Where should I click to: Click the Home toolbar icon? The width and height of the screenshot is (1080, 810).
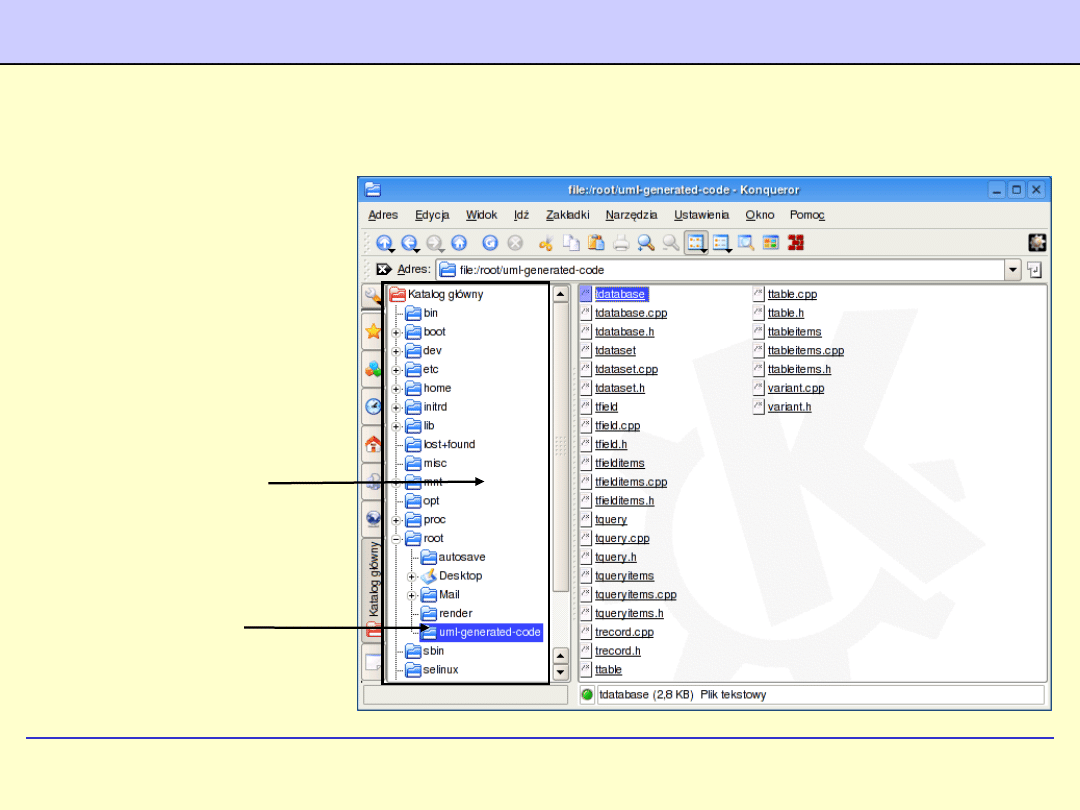click(x=459, y=242)
